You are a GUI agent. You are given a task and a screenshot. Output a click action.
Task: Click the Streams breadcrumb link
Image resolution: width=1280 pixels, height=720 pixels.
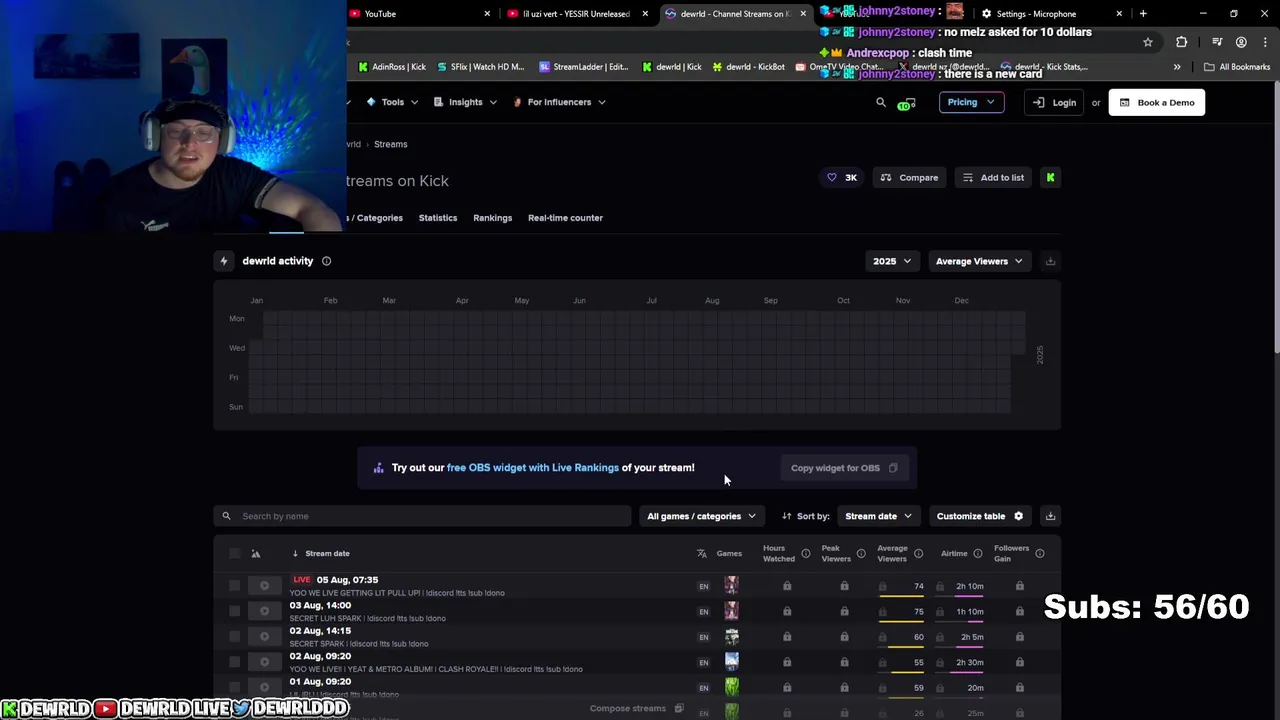click(391, 144)
